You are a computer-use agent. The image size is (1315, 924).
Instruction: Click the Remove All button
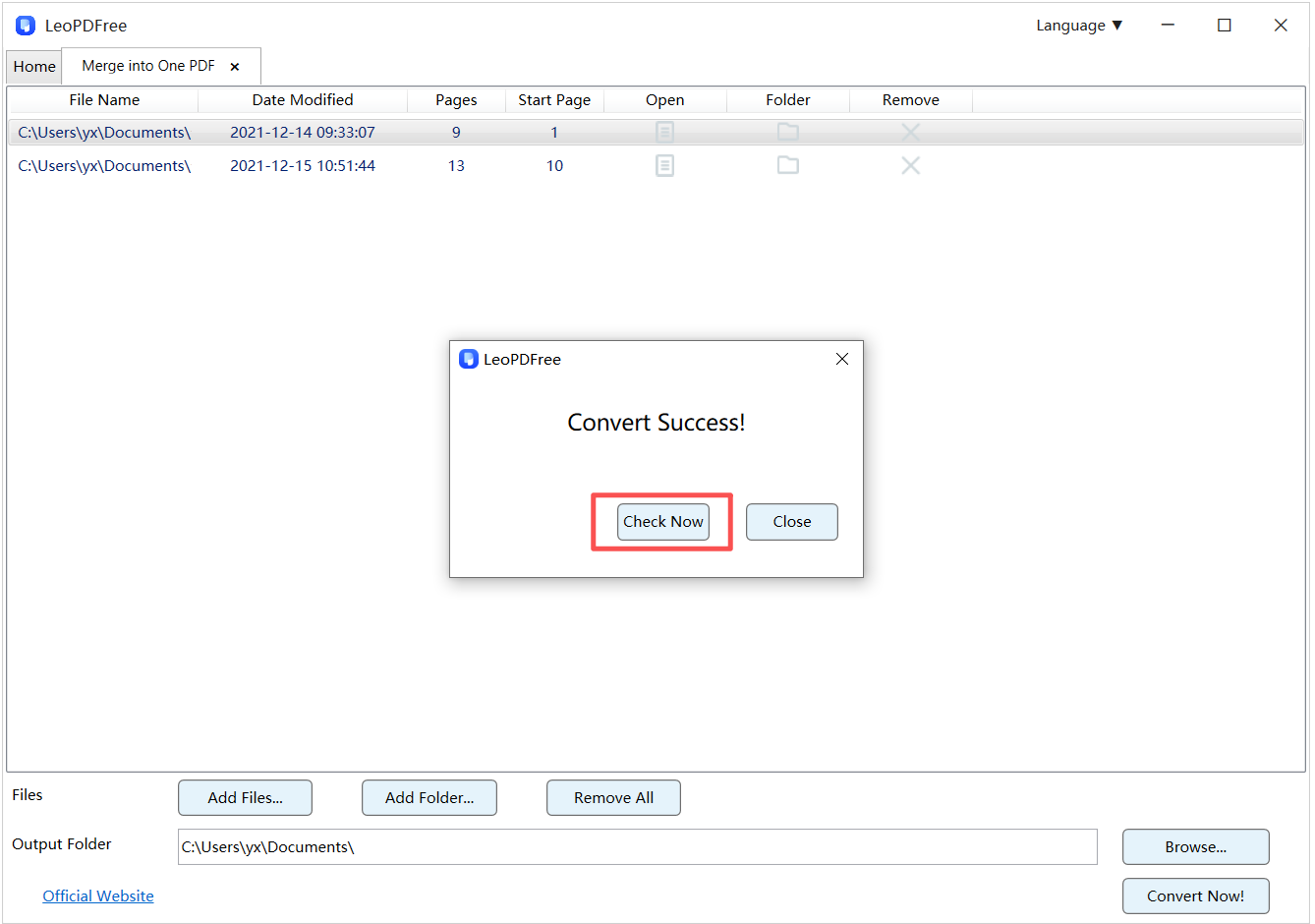click(613, 797)
